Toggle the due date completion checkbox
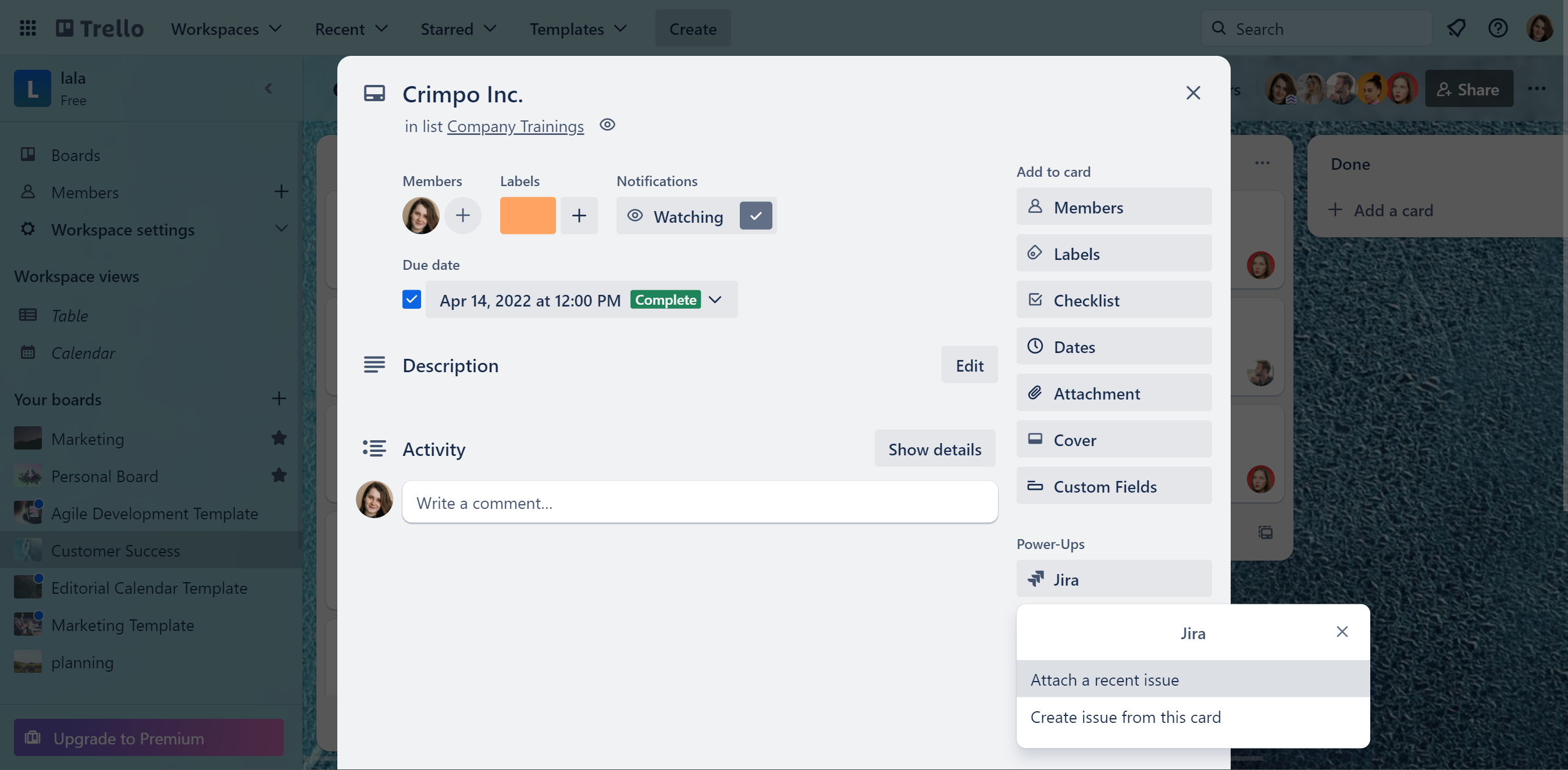The width and height of the screenshot is (1568, 770). [411, 299]
